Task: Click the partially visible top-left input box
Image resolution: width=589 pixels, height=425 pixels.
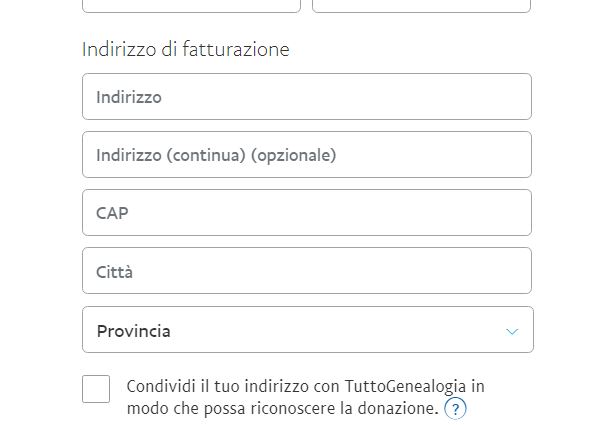Action: tap(191, 6)
